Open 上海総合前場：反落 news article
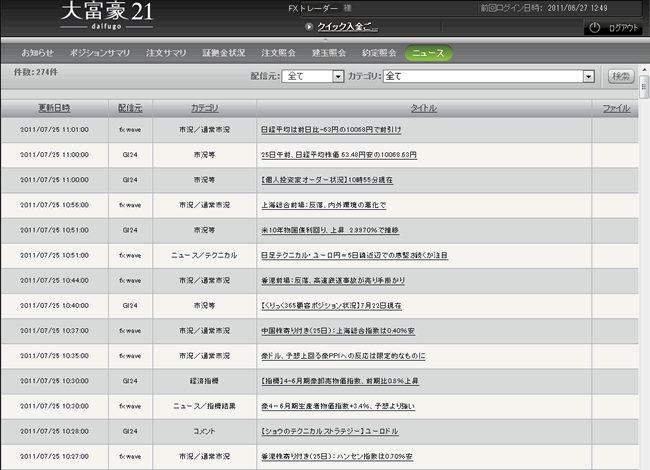 click(323, 205)
